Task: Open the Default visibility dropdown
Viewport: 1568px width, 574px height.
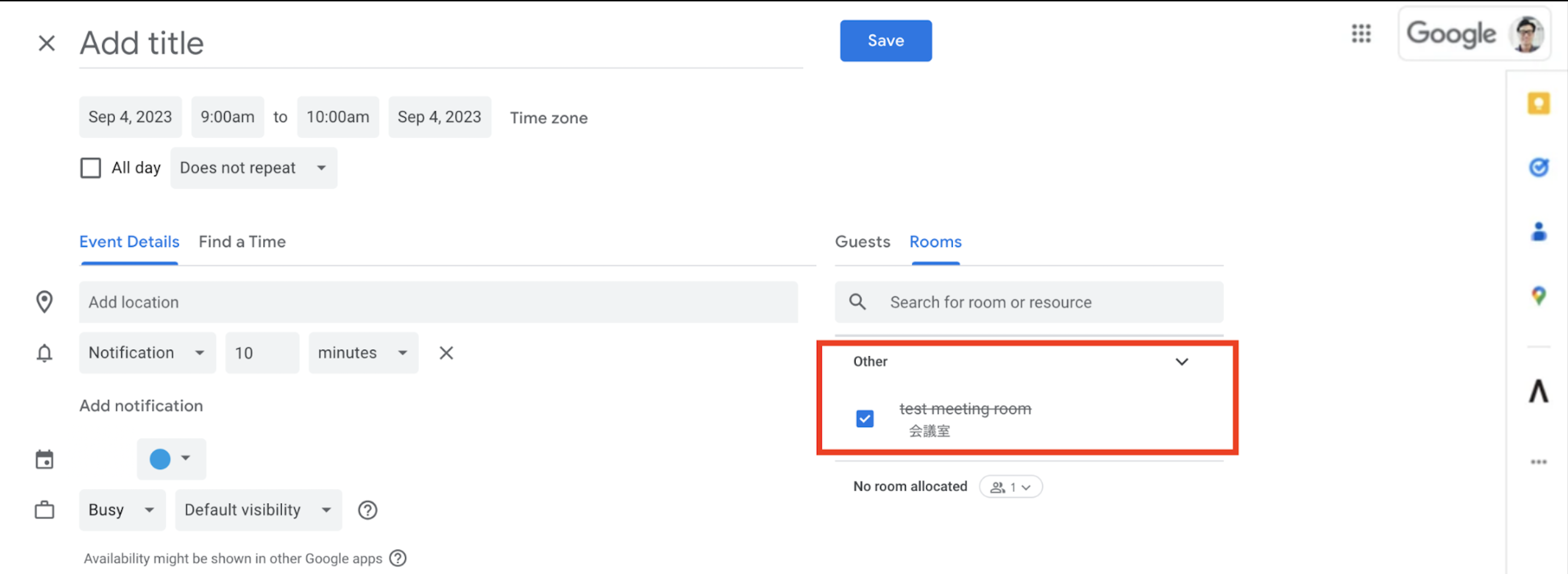Action: pyautogui.click(x=258, y=510)
